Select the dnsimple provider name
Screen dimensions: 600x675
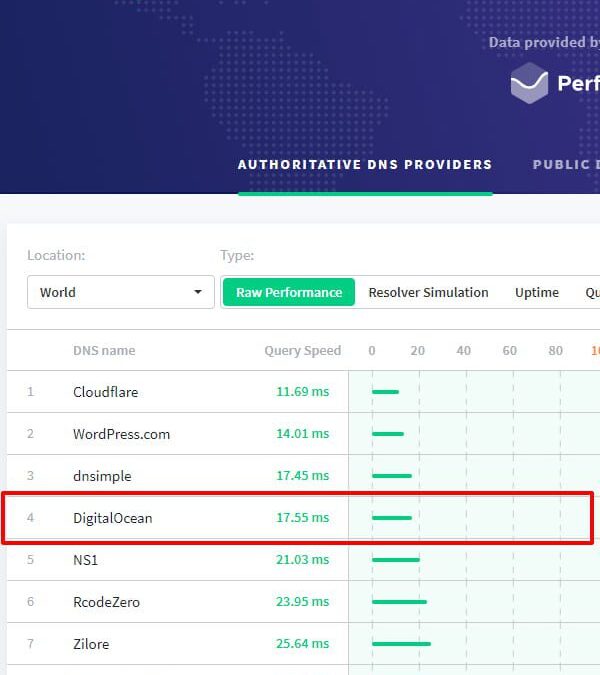tap(102, 476)
